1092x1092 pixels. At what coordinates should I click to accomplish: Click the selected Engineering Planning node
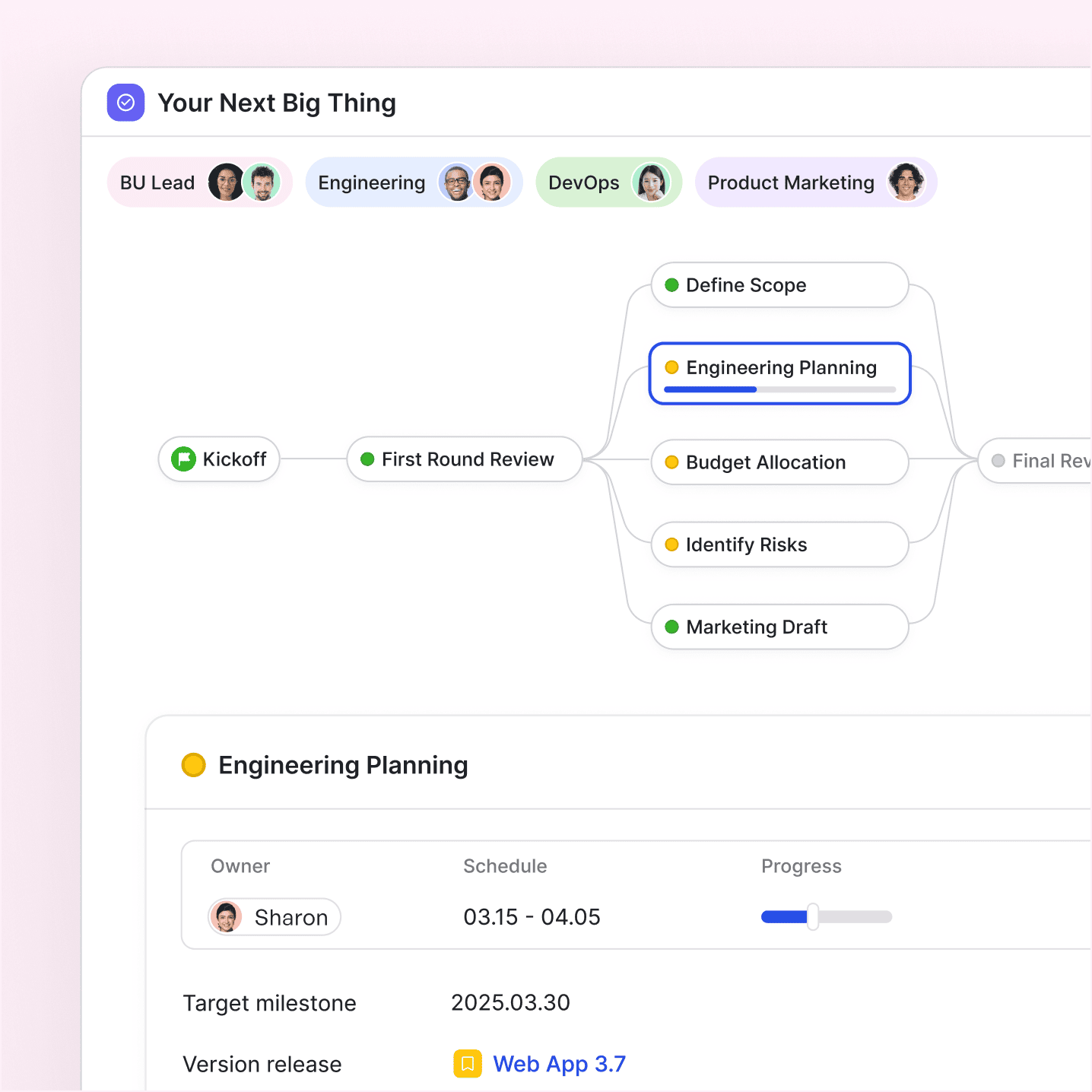coord(779,373)
